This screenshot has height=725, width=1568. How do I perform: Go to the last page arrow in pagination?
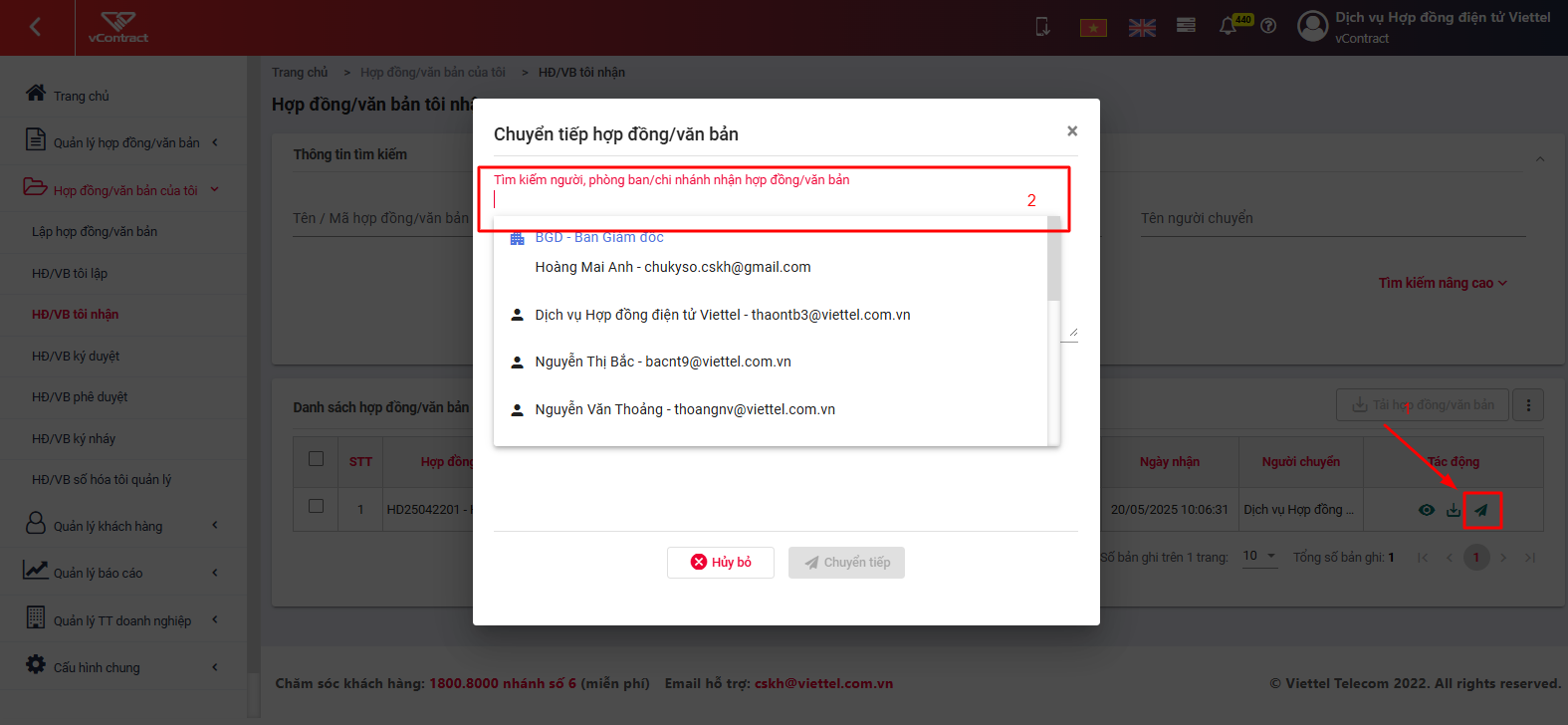coord(1530,558)
